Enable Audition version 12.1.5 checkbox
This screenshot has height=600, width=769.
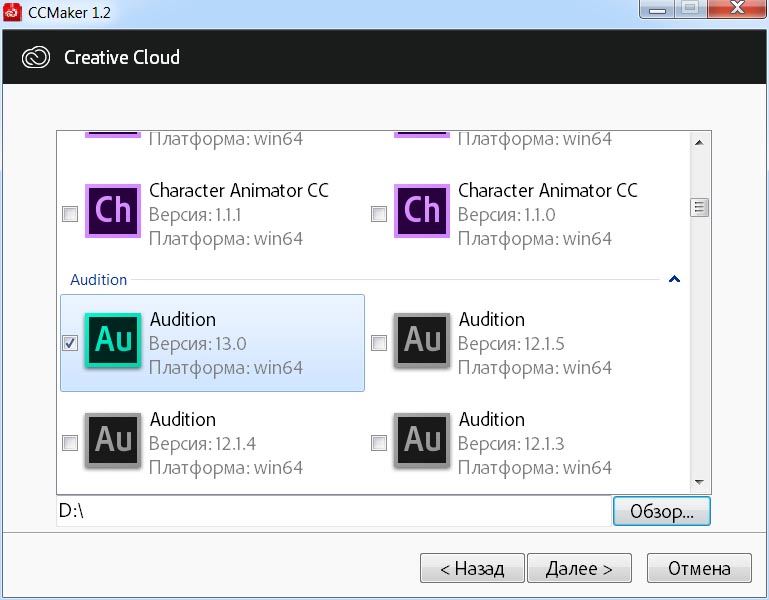click(379, 343)
